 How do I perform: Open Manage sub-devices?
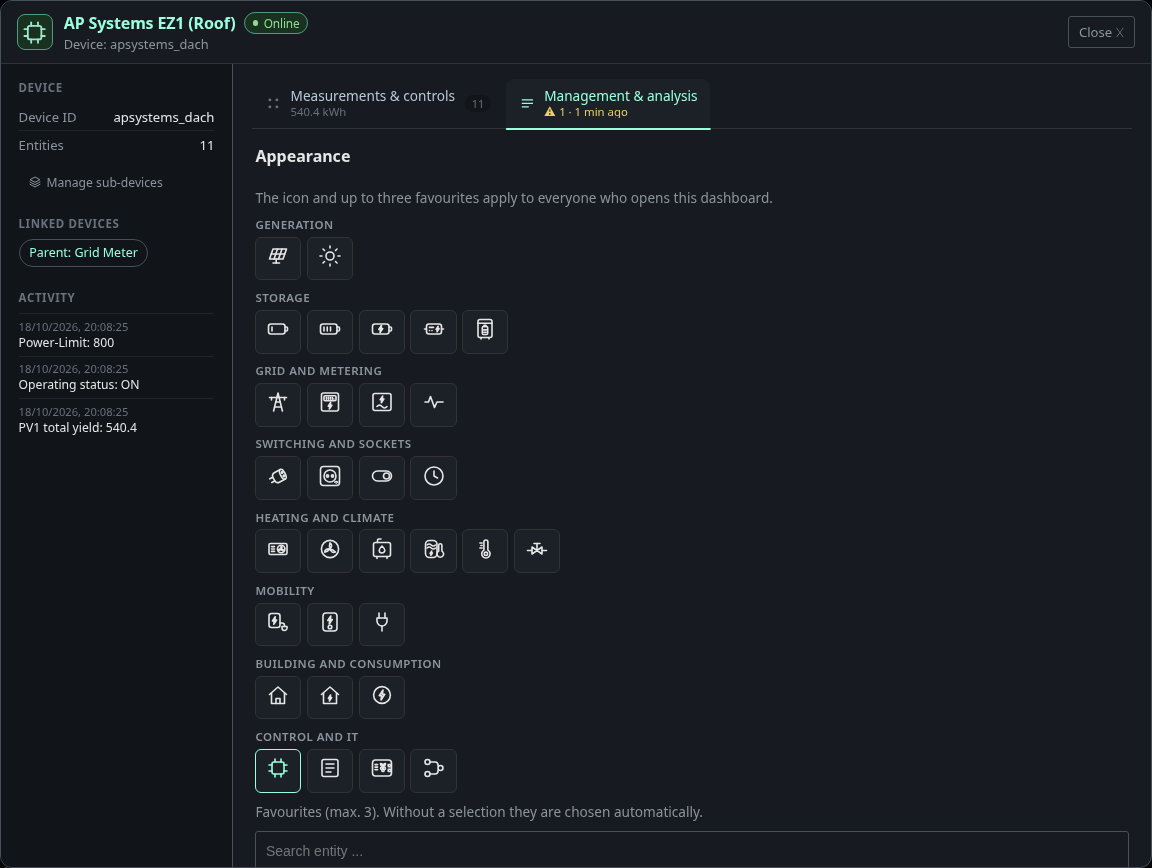click(x=96, y=182)
